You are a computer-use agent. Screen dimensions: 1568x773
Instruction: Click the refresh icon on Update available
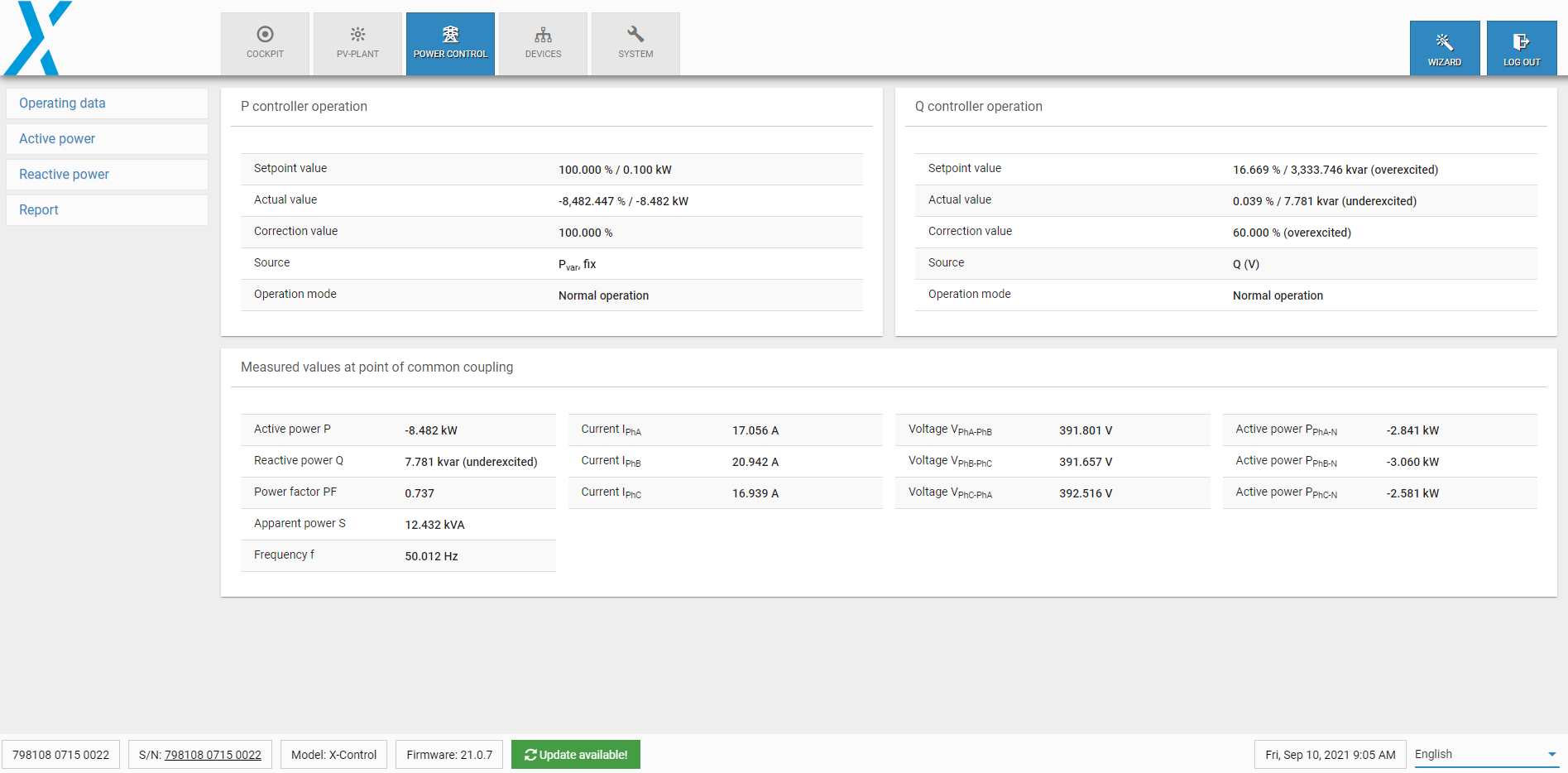[530, 755]
